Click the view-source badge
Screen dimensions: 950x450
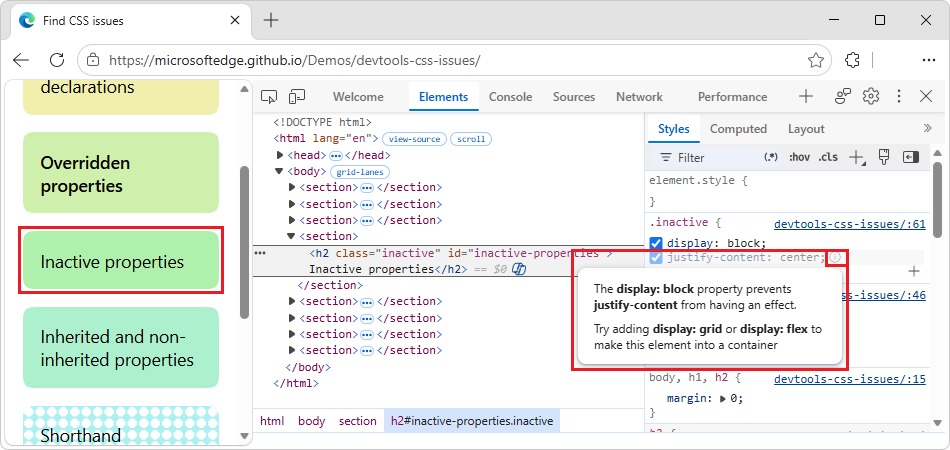point(415,139)
